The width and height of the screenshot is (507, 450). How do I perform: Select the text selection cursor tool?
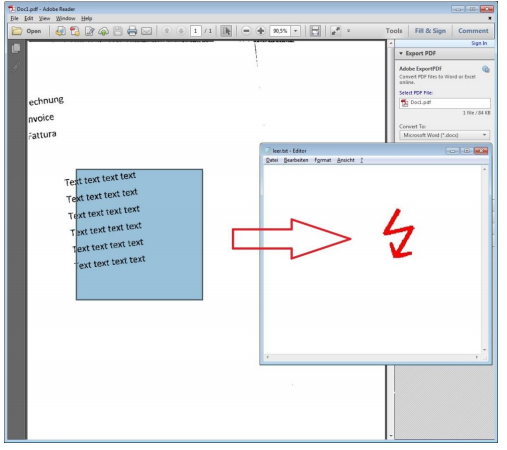(x=226, y=31)
